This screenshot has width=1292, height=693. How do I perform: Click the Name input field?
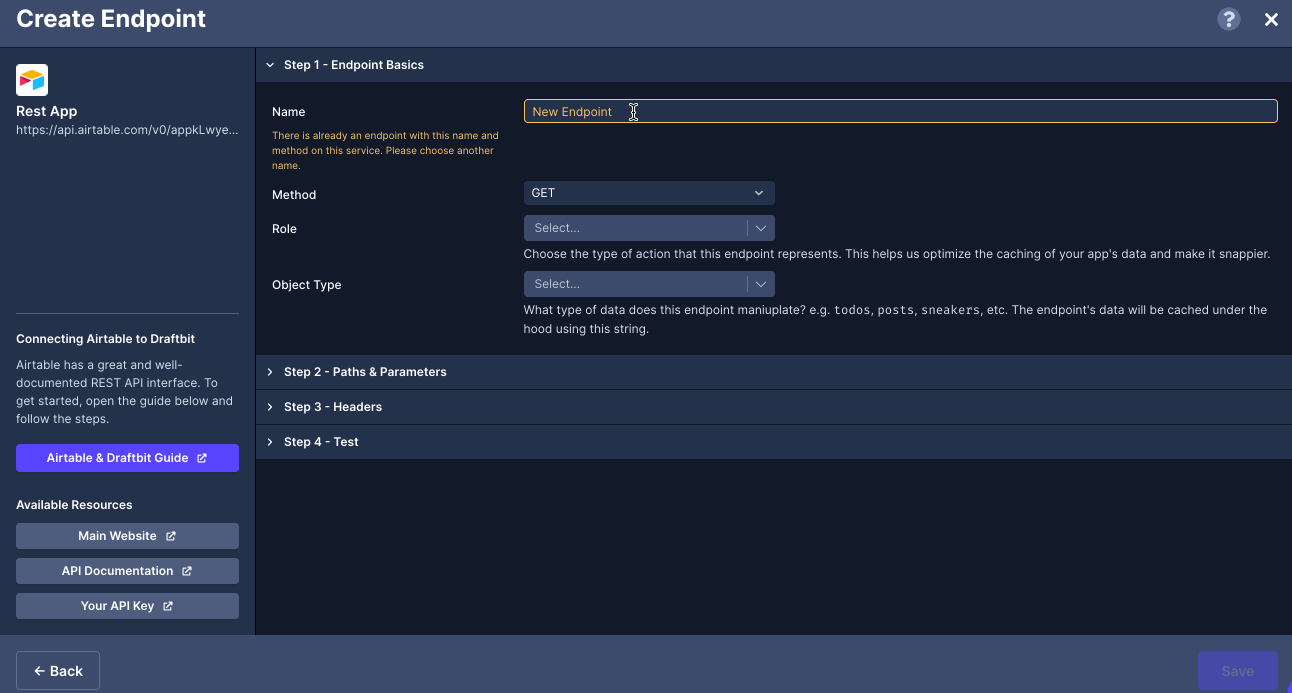[900, 111]
